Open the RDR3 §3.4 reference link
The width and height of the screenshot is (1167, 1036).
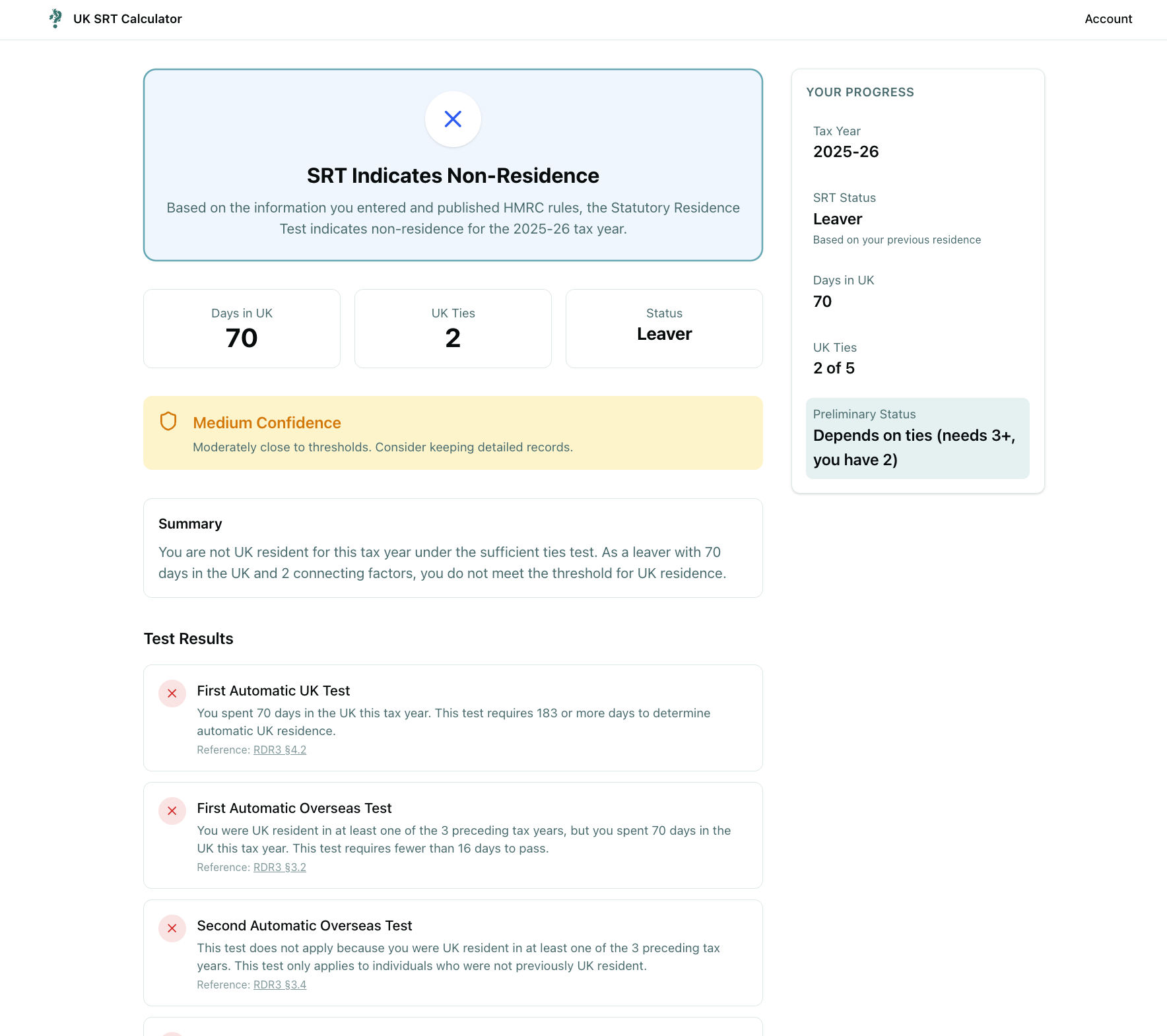click(280, 984)
